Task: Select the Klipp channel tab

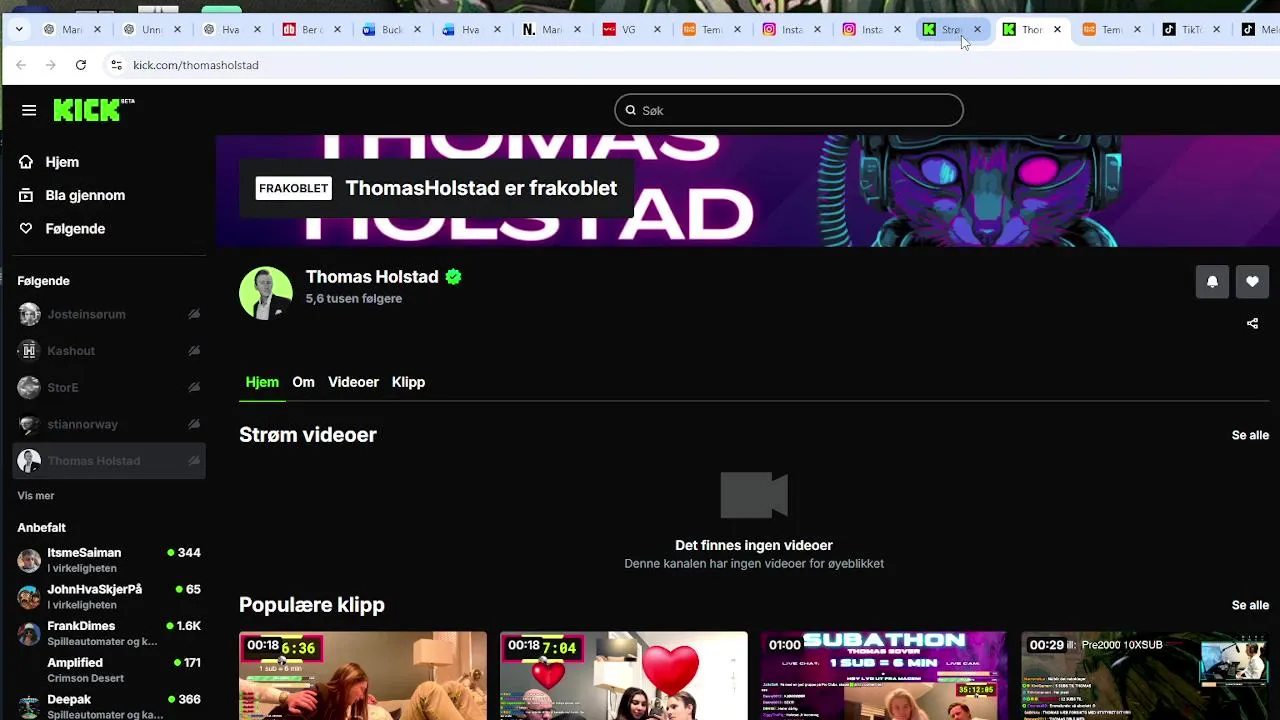Action: pos(408,382)
